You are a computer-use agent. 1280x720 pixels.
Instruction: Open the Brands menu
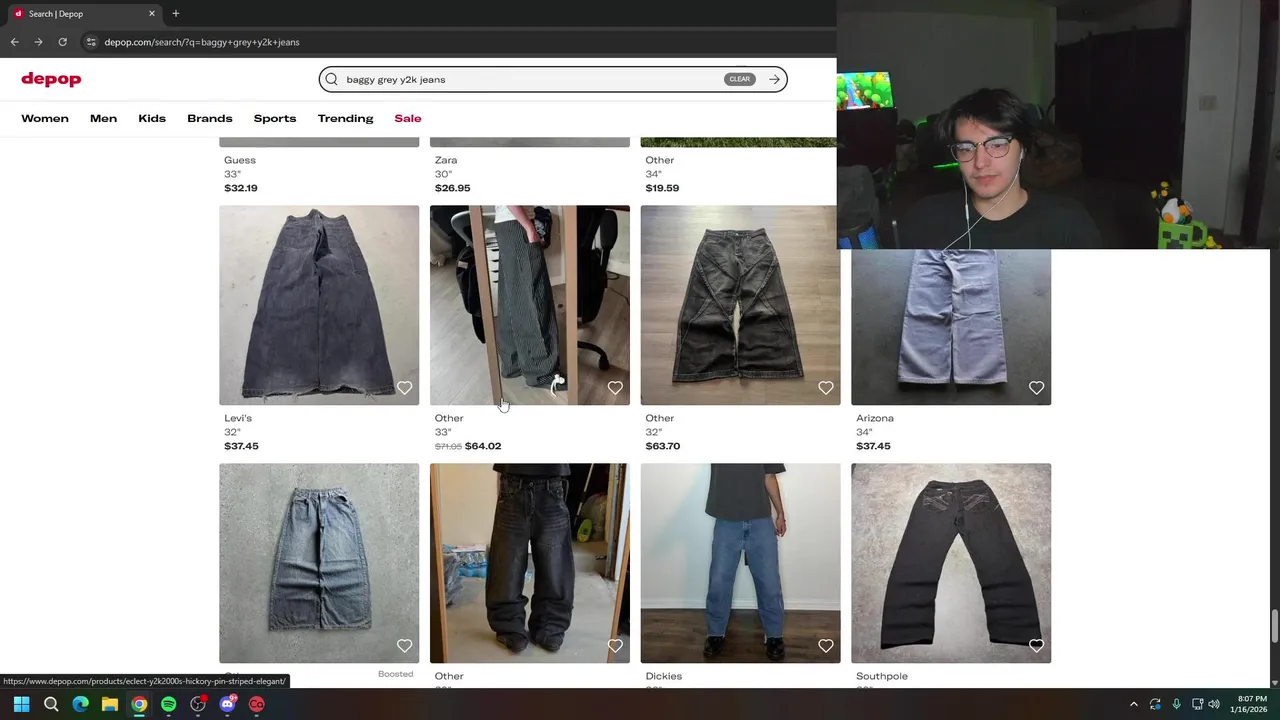(210, 118)
